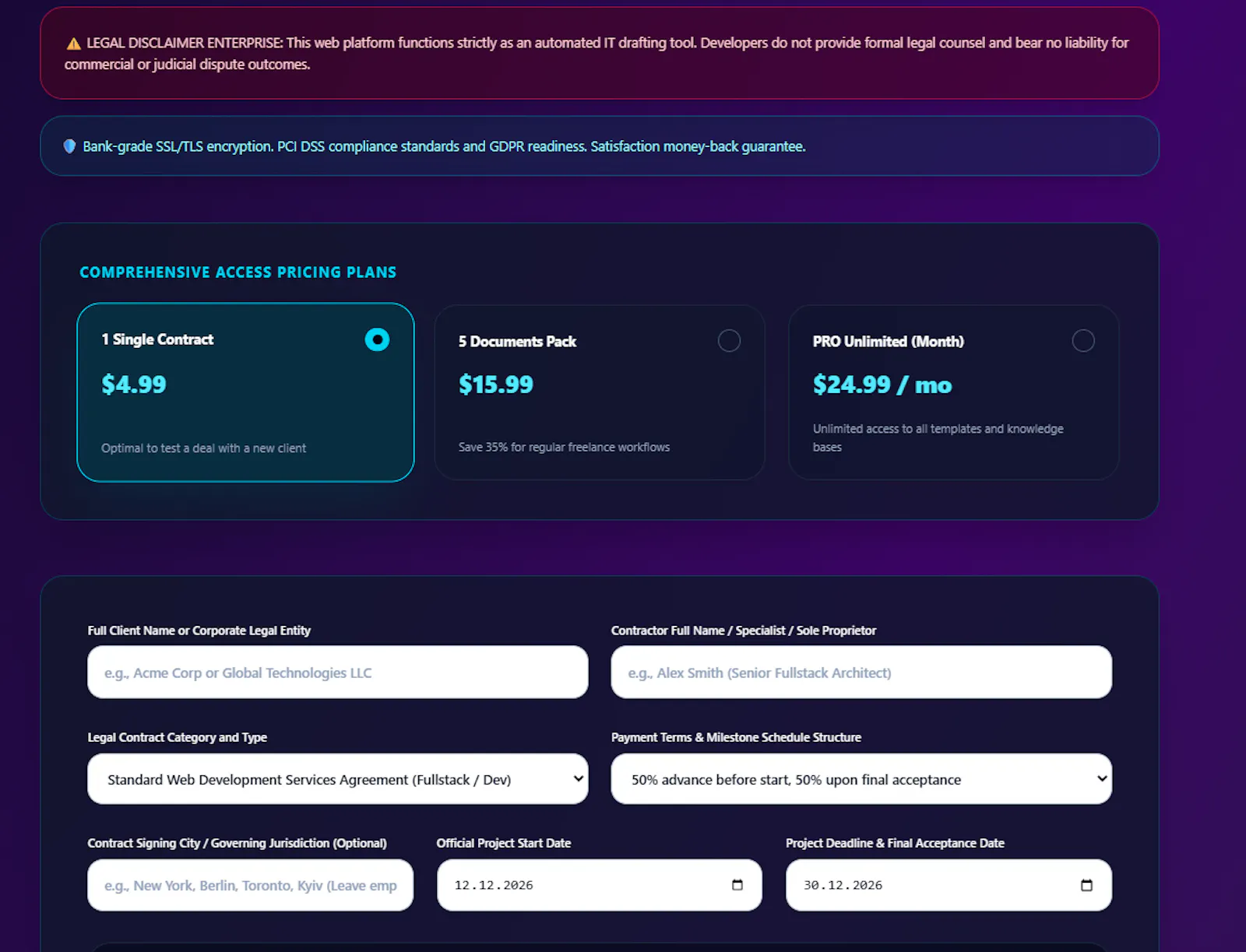Click the 'Legal Contract Category and Type' label
The width and height of the screenshot is (1246, 952).
(x=177, y=737)
